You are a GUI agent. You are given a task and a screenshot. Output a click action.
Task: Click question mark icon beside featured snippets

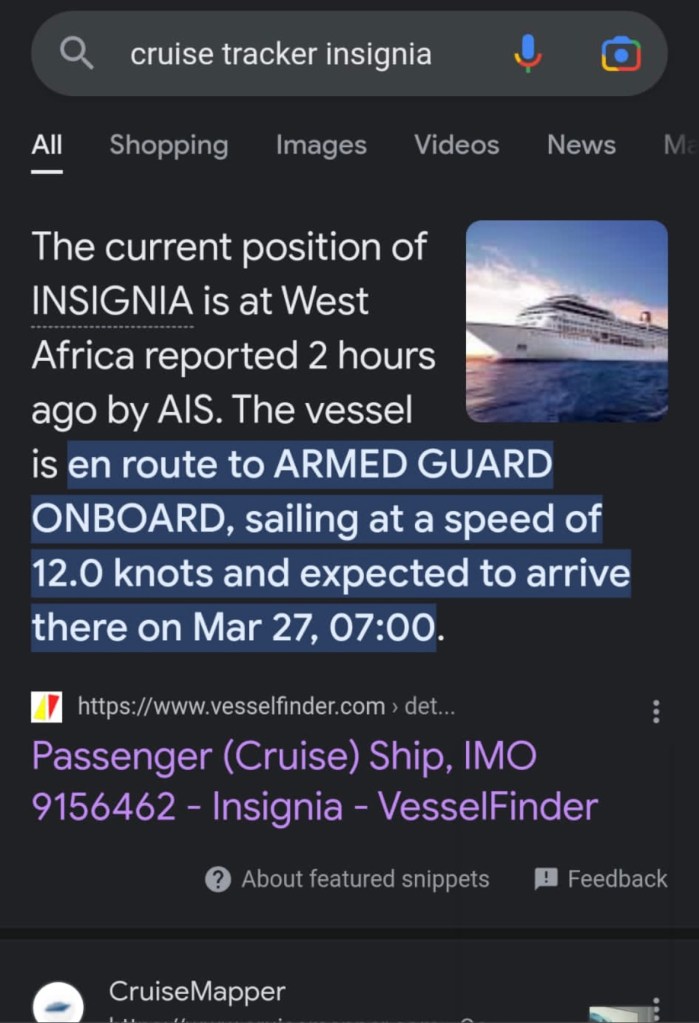(x=217, y=879)
